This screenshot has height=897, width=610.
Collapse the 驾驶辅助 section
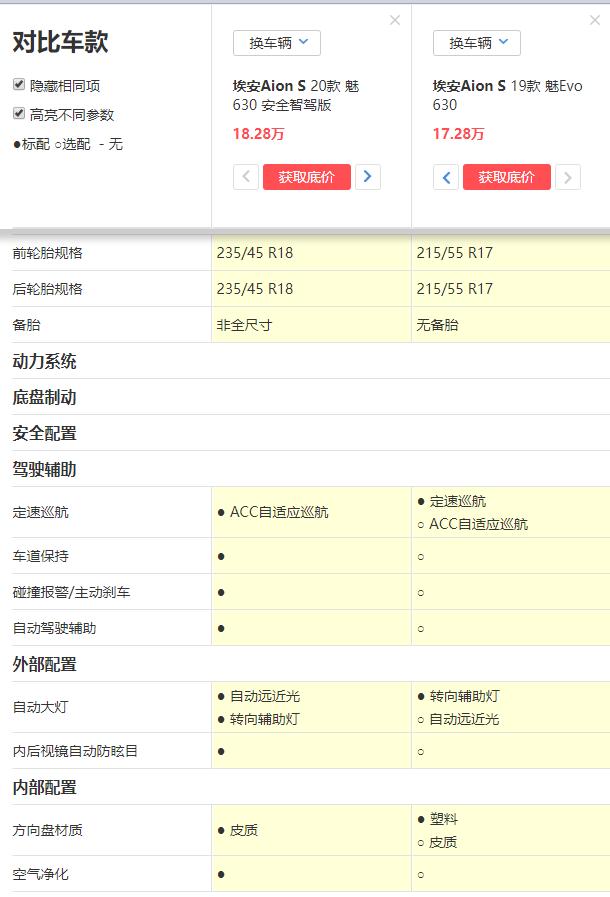click(x=45, y=469)
